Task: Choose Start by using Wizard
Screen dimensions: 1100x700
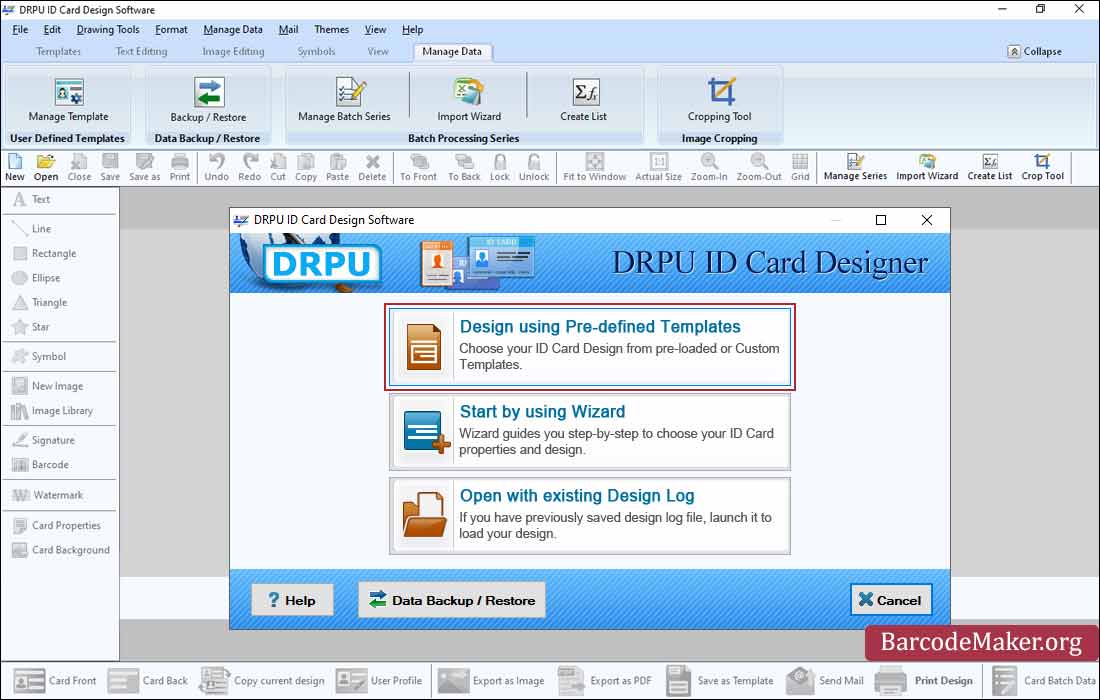Action: coord(590,431)
